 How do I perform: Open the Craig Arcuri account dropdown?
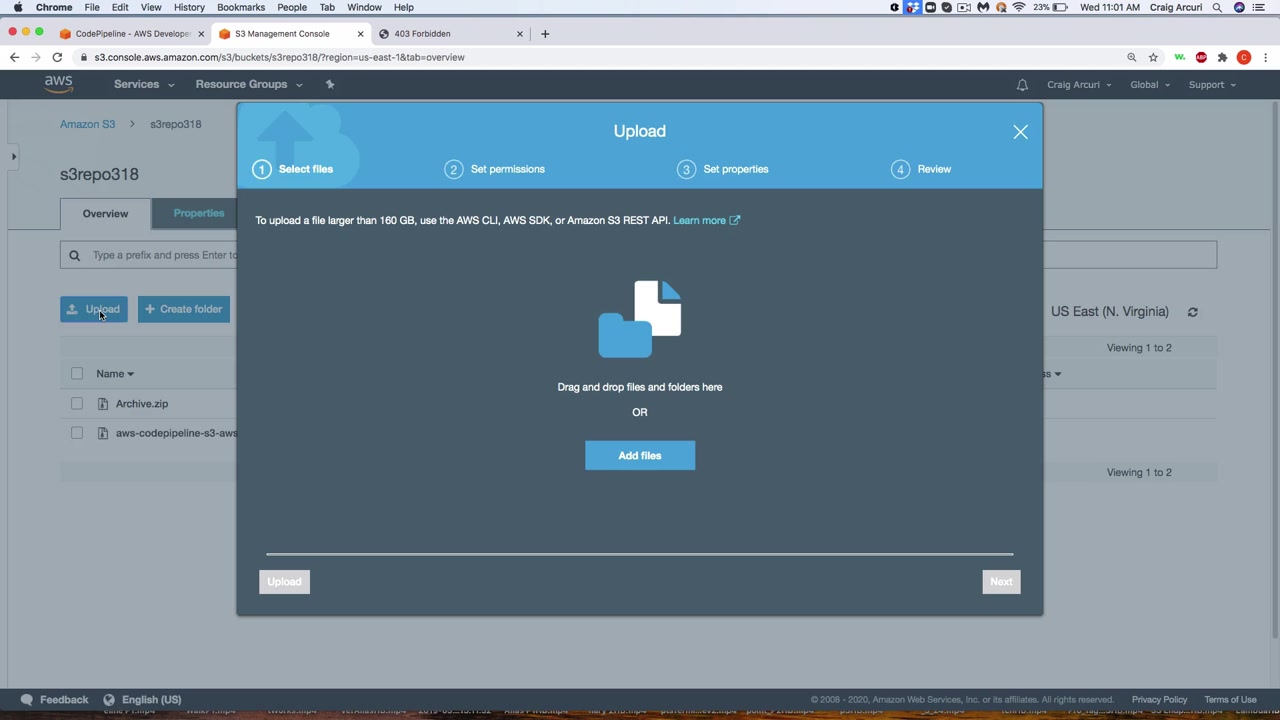1079,85
